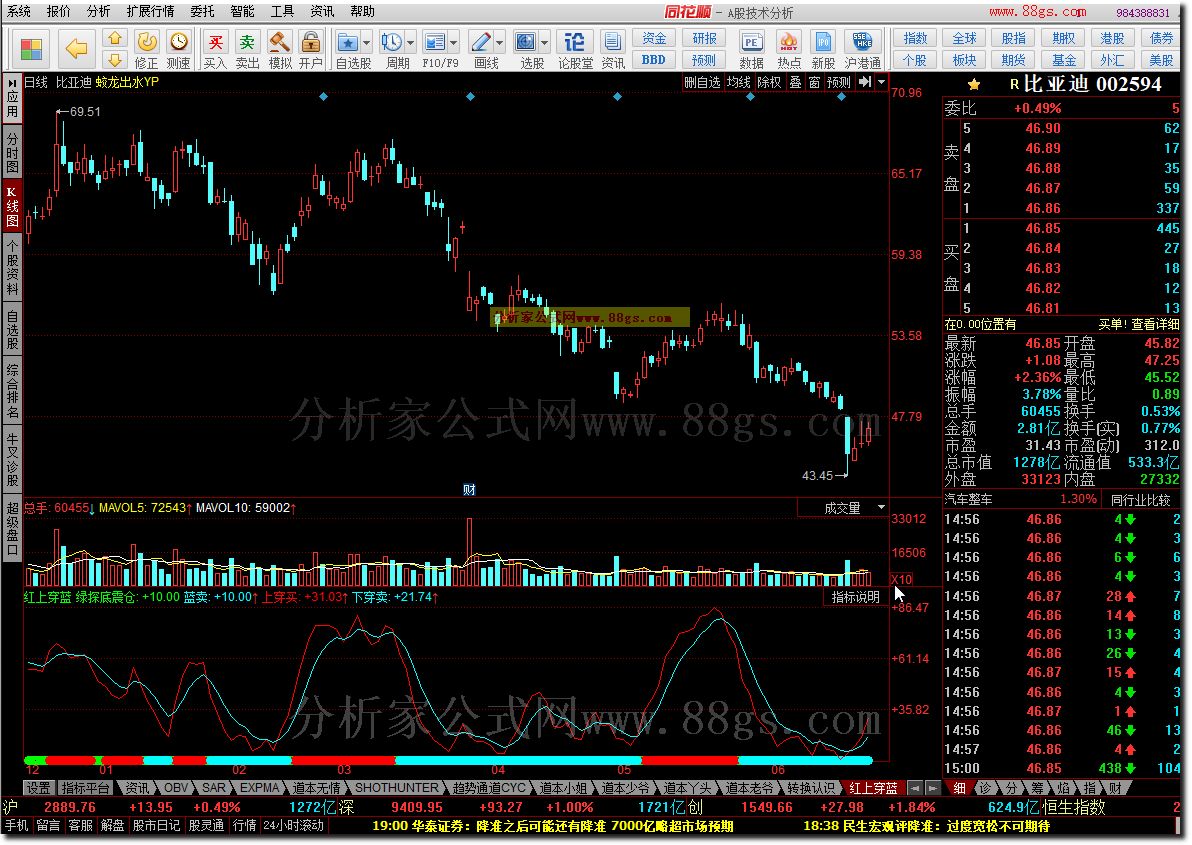
Task: Select the 画线 pencil drawing tool
Action: pyautogui.click(x=480, y=42)
